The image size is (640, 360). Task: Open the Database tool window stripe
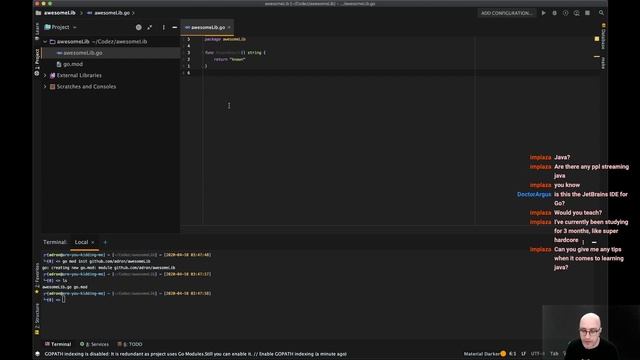(603, 37)
